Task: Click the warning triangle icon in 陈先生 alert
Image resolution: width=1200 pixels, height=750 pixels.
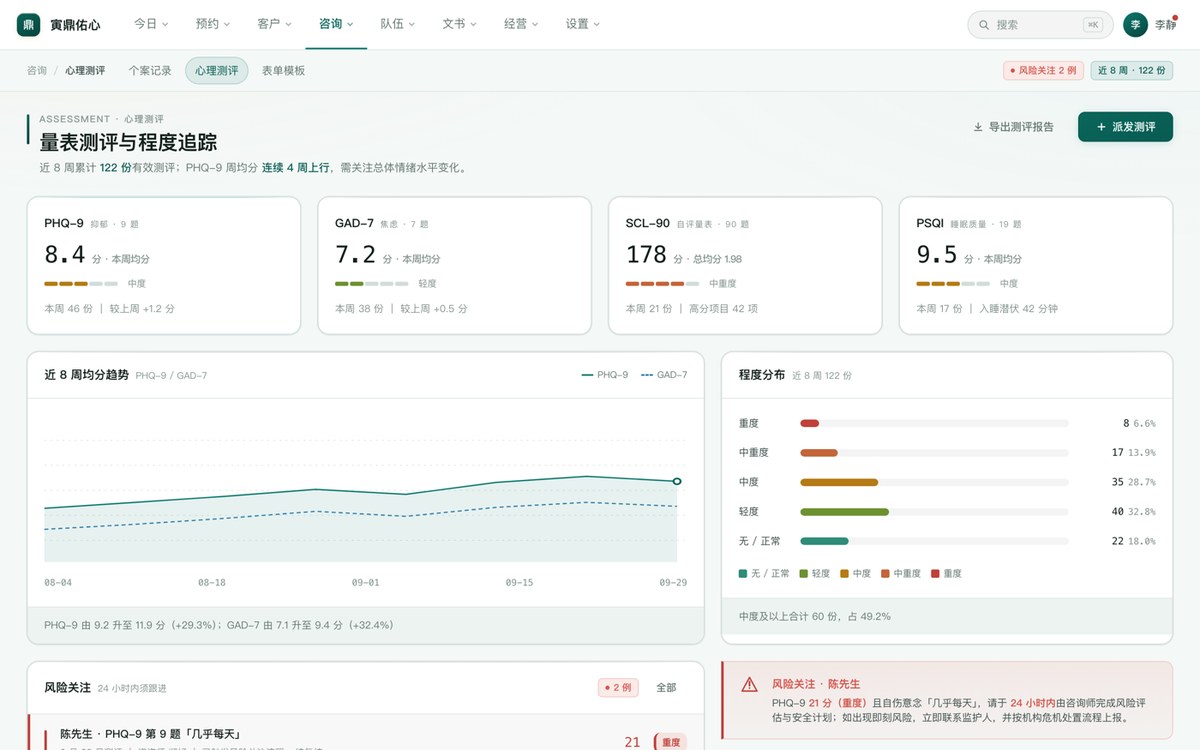Action: (x=749, y=685)
